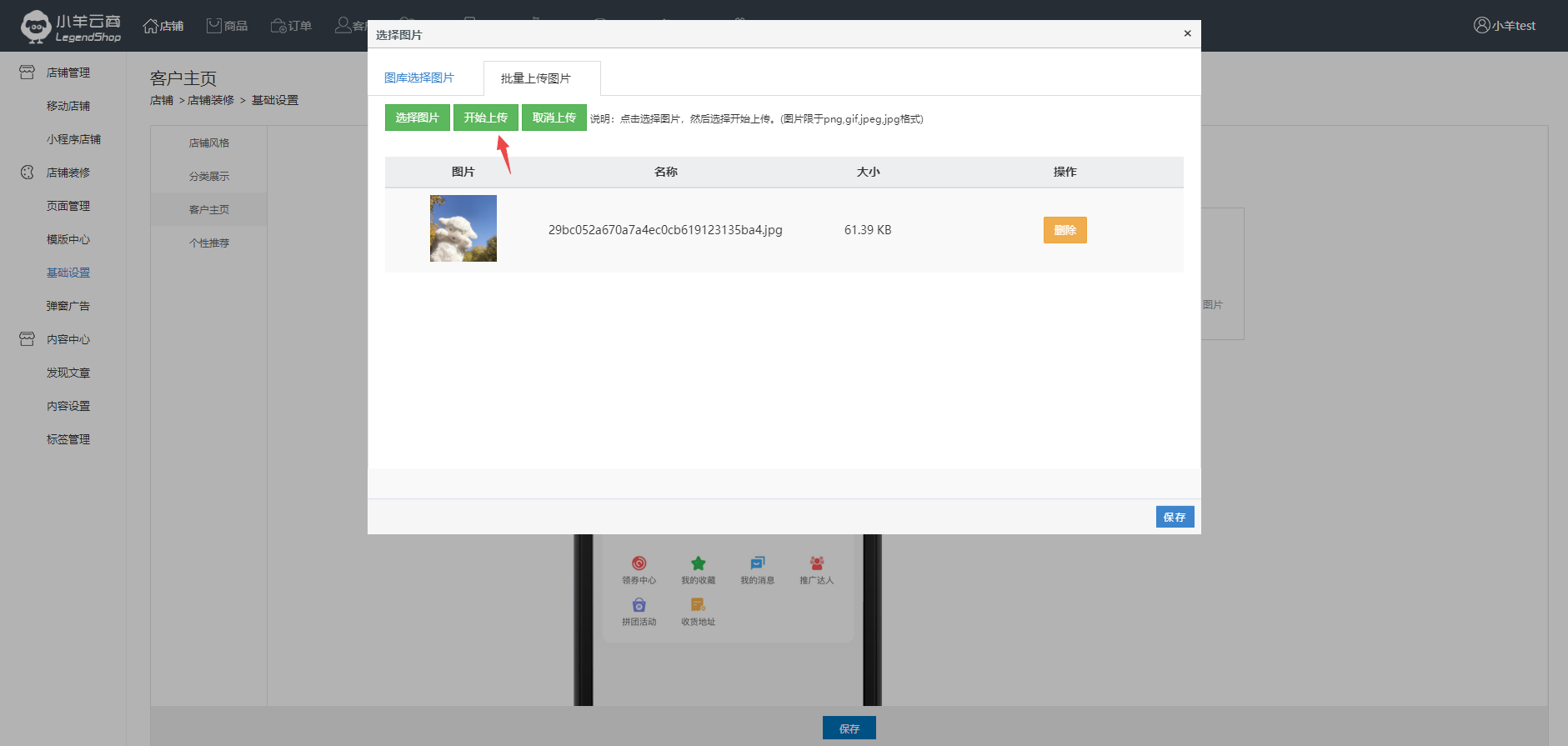Click the 收货地址 address icon
Image resolution: width=1568 pixels, height=746 pixels.
[698, 605]
